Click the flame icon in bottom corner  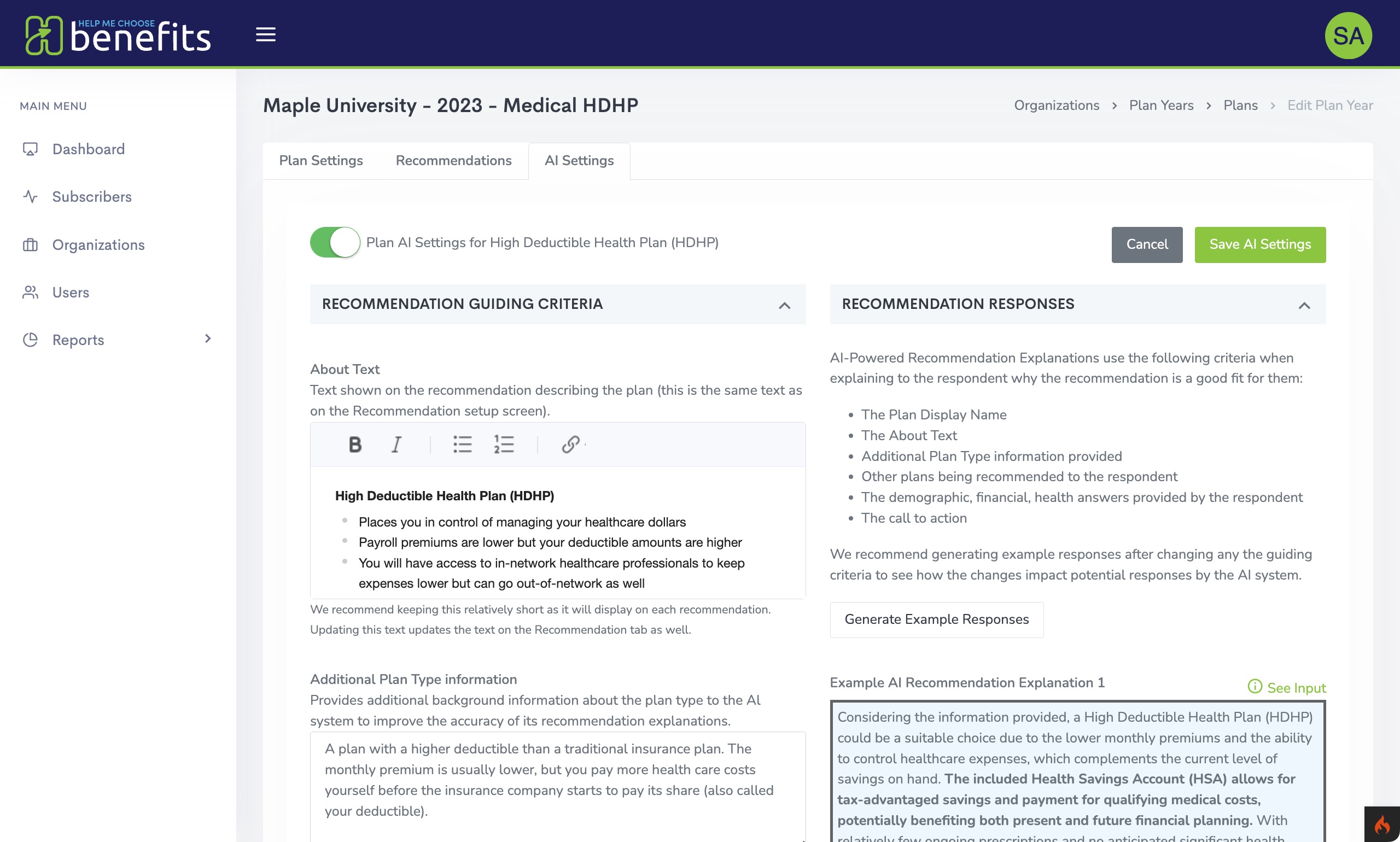coord(1382,824)
